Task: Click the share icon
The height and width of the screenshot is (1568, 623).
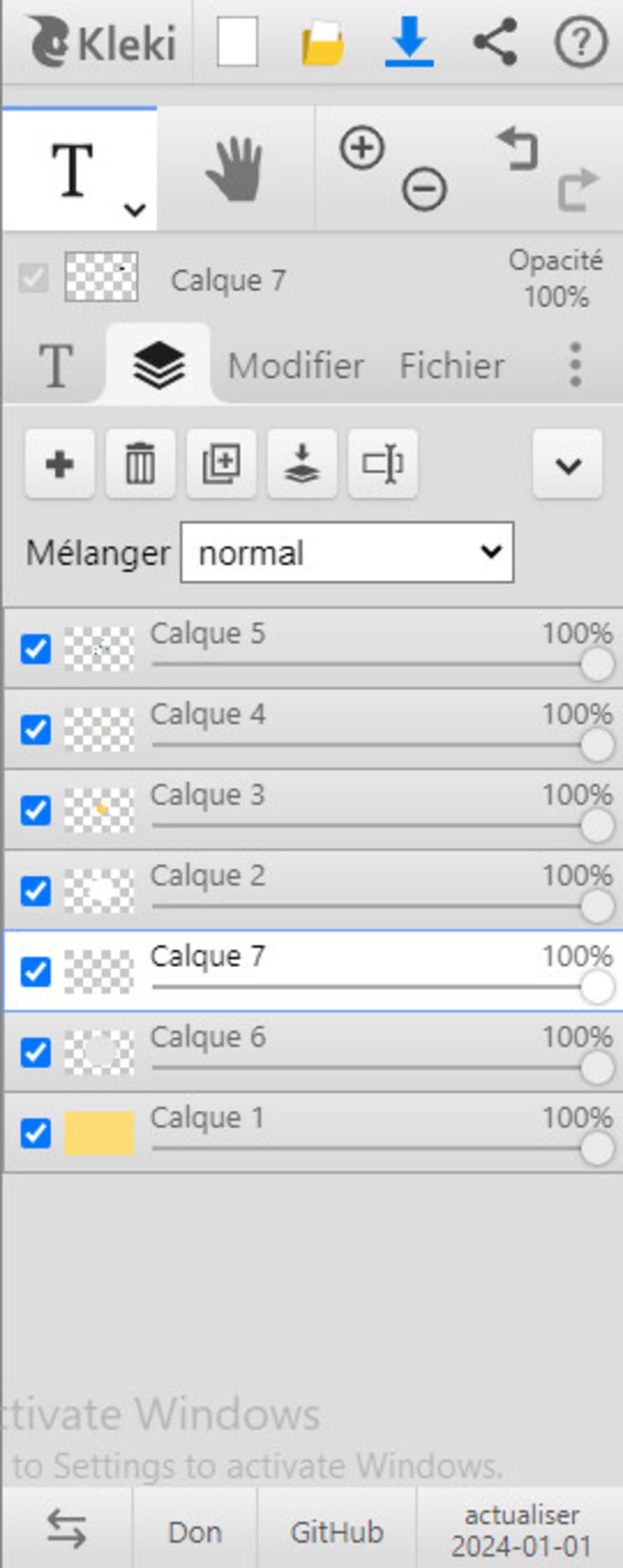Action: click(x=495, y=42)
